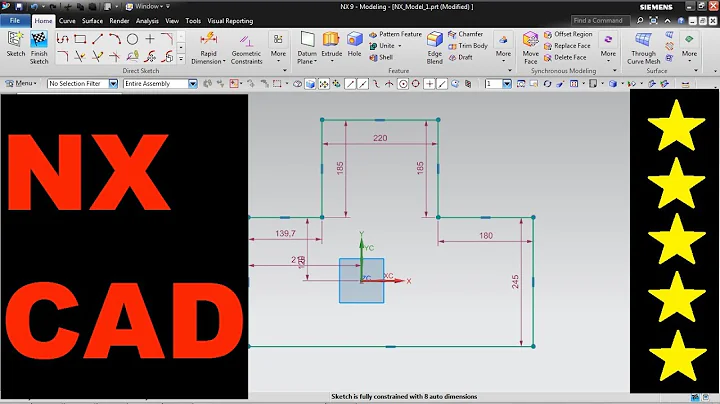Click the Geometric Constraints icon
The image size is (720, 404).
[246, 40]
